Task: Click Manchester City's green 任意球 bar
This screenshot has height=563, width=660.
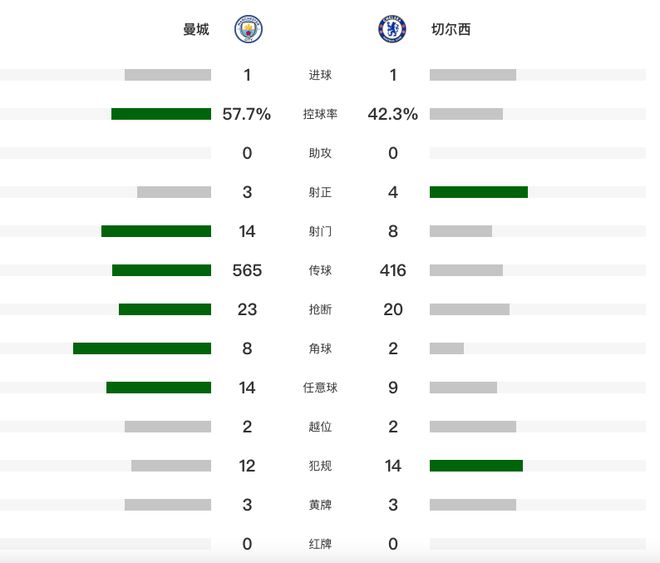Action: 158,387
